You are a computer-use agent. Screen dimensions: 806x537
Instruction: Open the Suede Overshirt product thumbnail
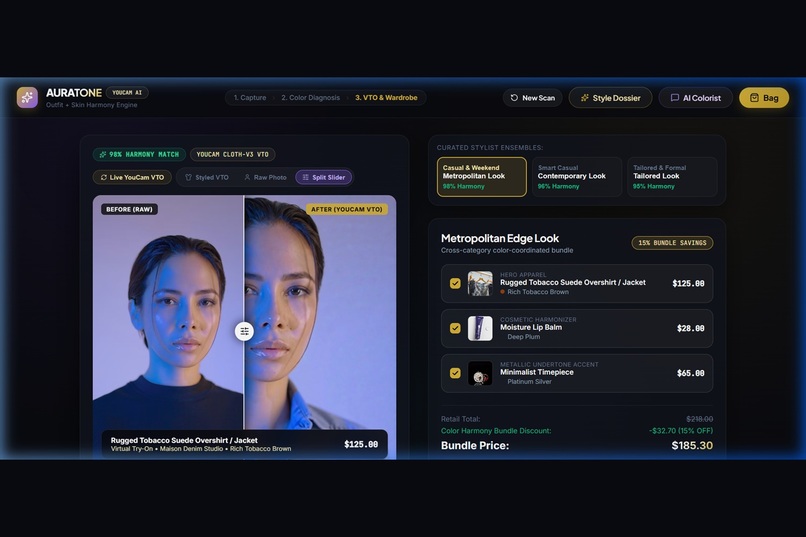click(x=480, y=284)
